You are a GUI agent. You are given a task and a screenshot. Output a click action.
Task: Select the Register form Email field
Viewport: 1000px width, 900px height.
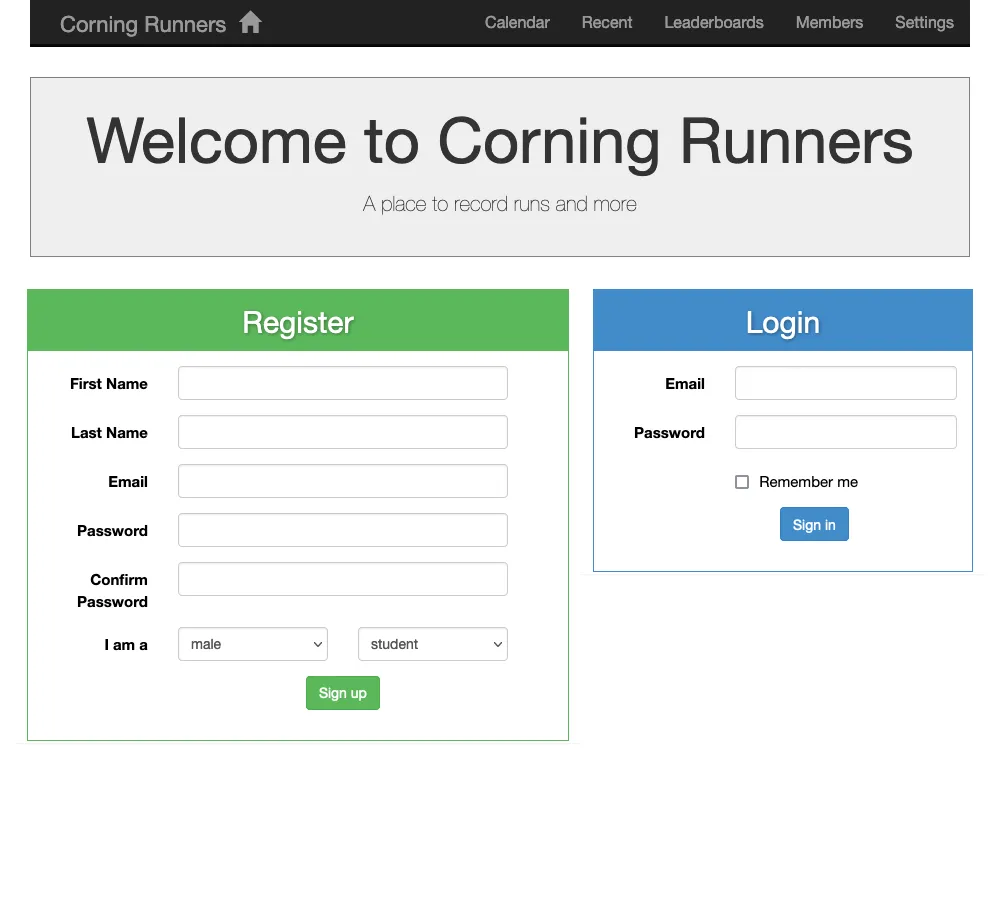tap(343, 481)
